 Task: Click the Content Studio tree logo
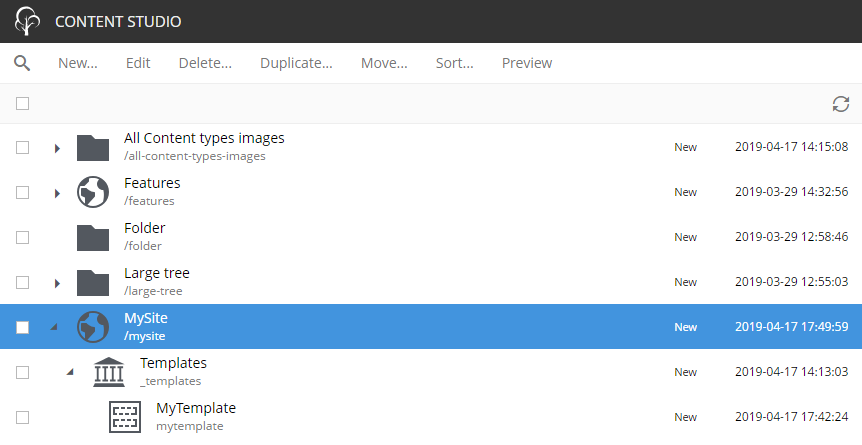tap(27, 21)
